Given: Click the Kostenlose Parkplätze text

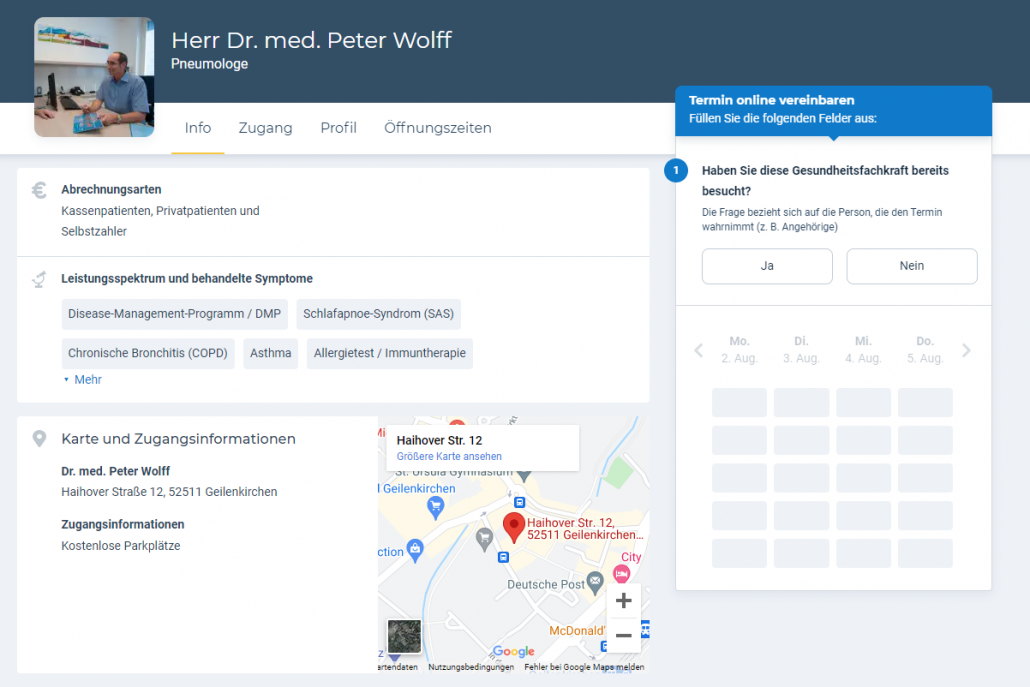Looking at the screenshot, I should click(121, 546).
